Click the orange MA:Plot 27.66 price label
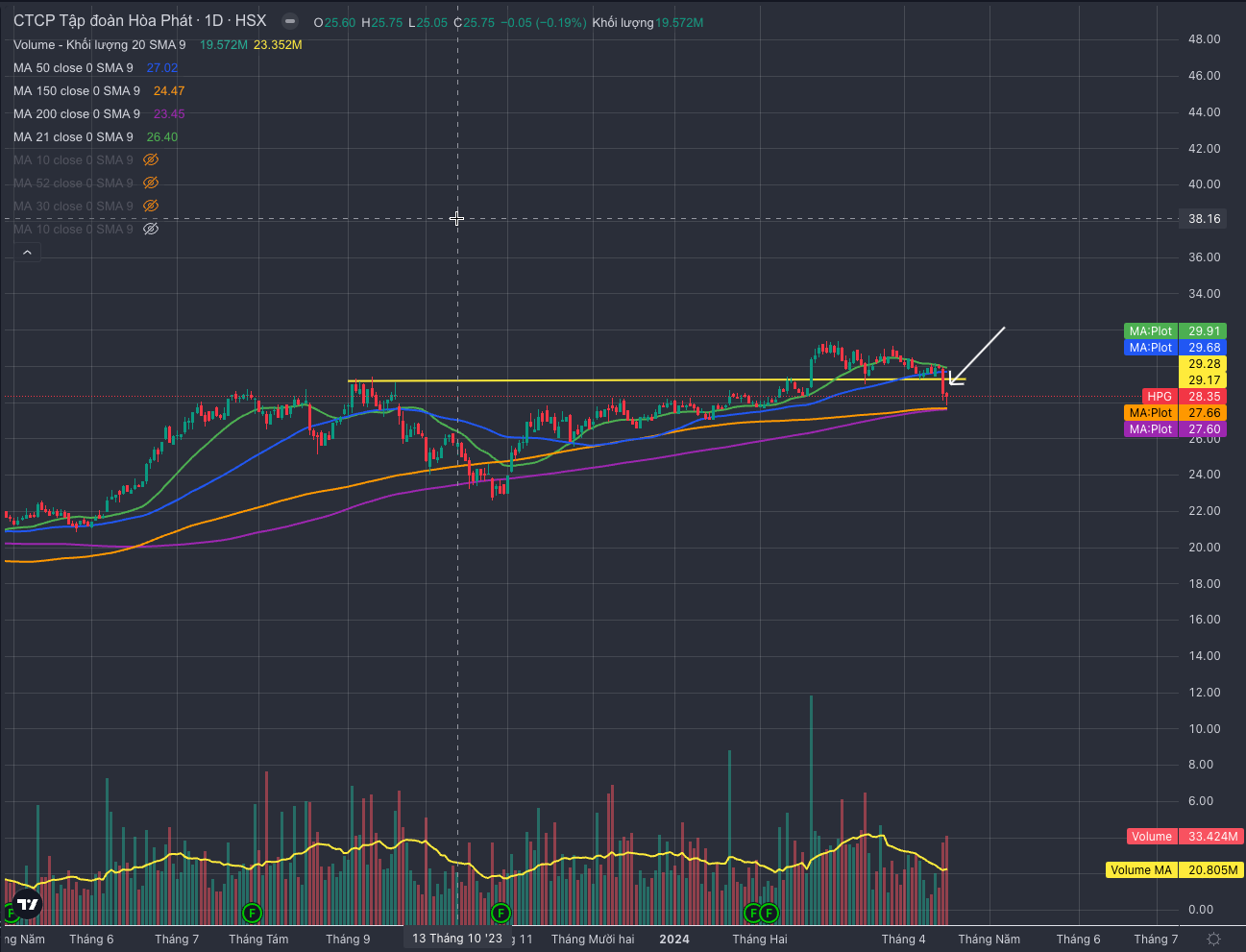 [1176, 413]
